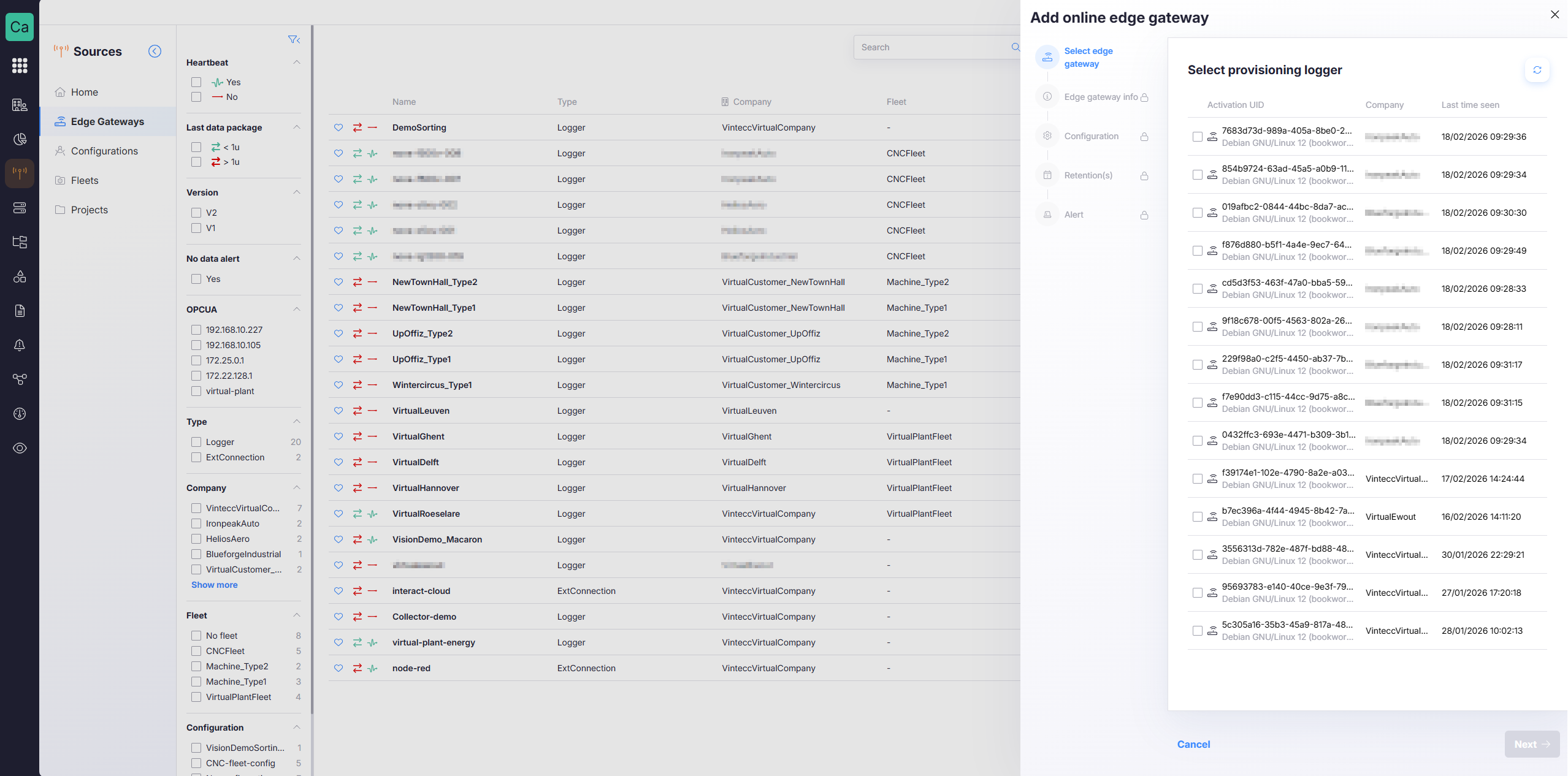Viewport: 1568px width, 776px height.
Task: Click the favorite heart for node-red row
Action: click(338, 668)
